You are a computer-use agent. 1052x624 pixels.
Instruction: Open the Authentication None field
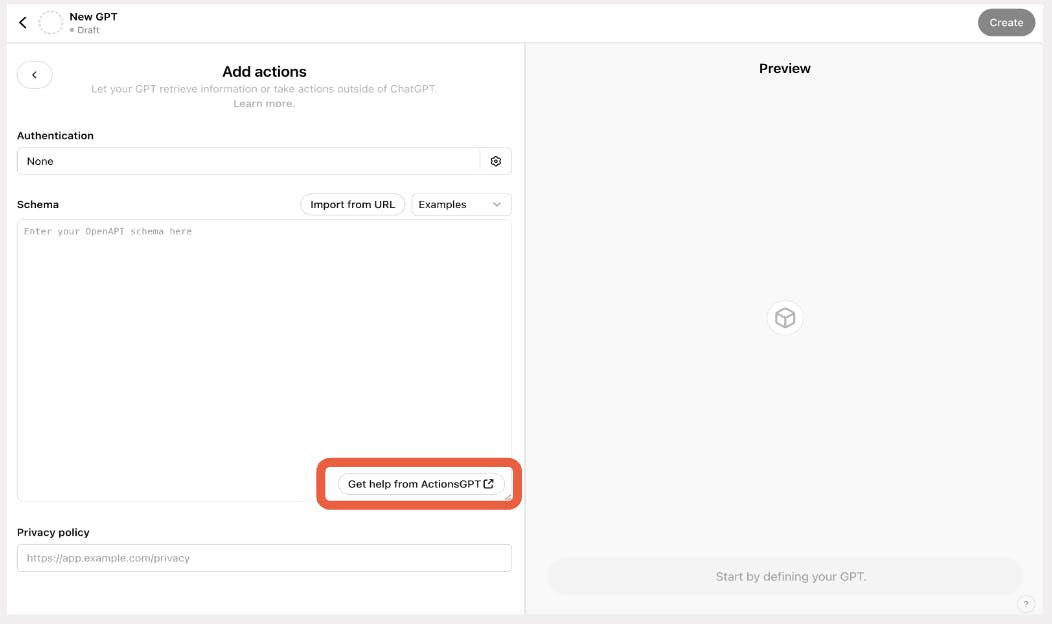point(248,161)
